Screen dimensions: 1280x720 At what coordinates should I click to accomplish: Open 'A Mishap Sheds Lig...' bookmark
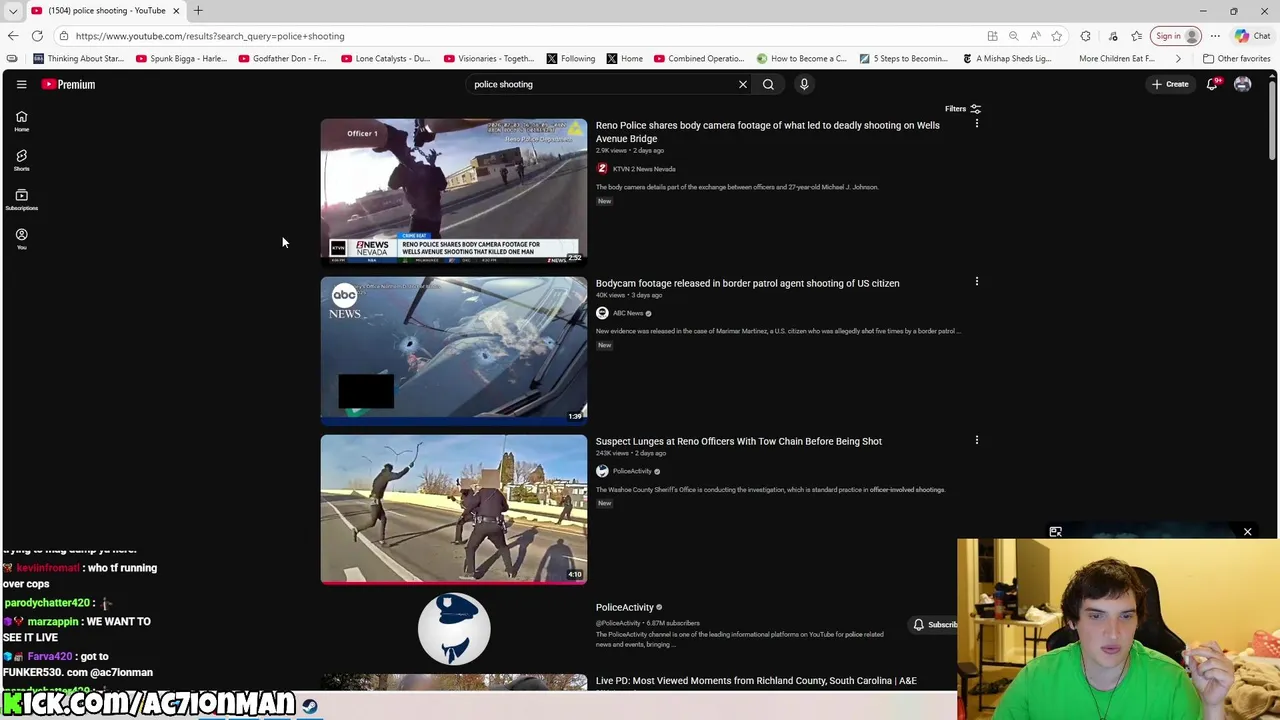tap(1007, 58)
